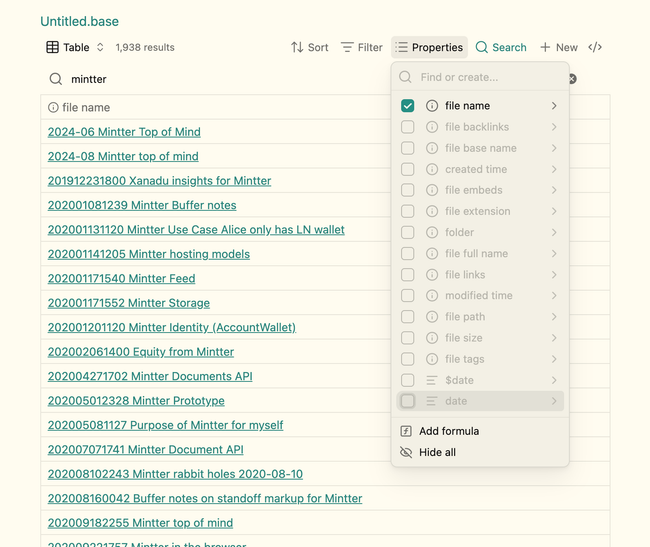Enable the $date property checkbox
Screen dimensions: 650x547
(x=407, y=380)
